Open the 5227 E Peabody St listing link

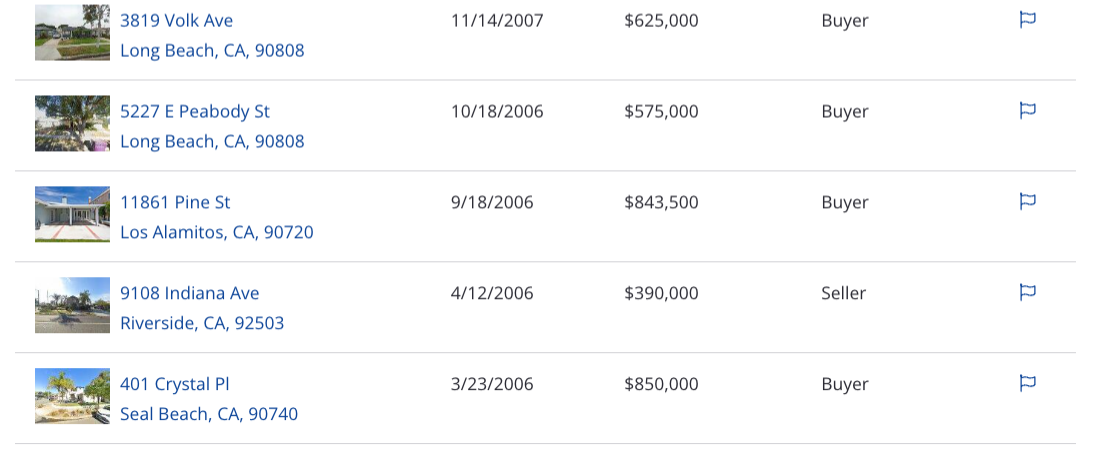[x=195, y=111]
